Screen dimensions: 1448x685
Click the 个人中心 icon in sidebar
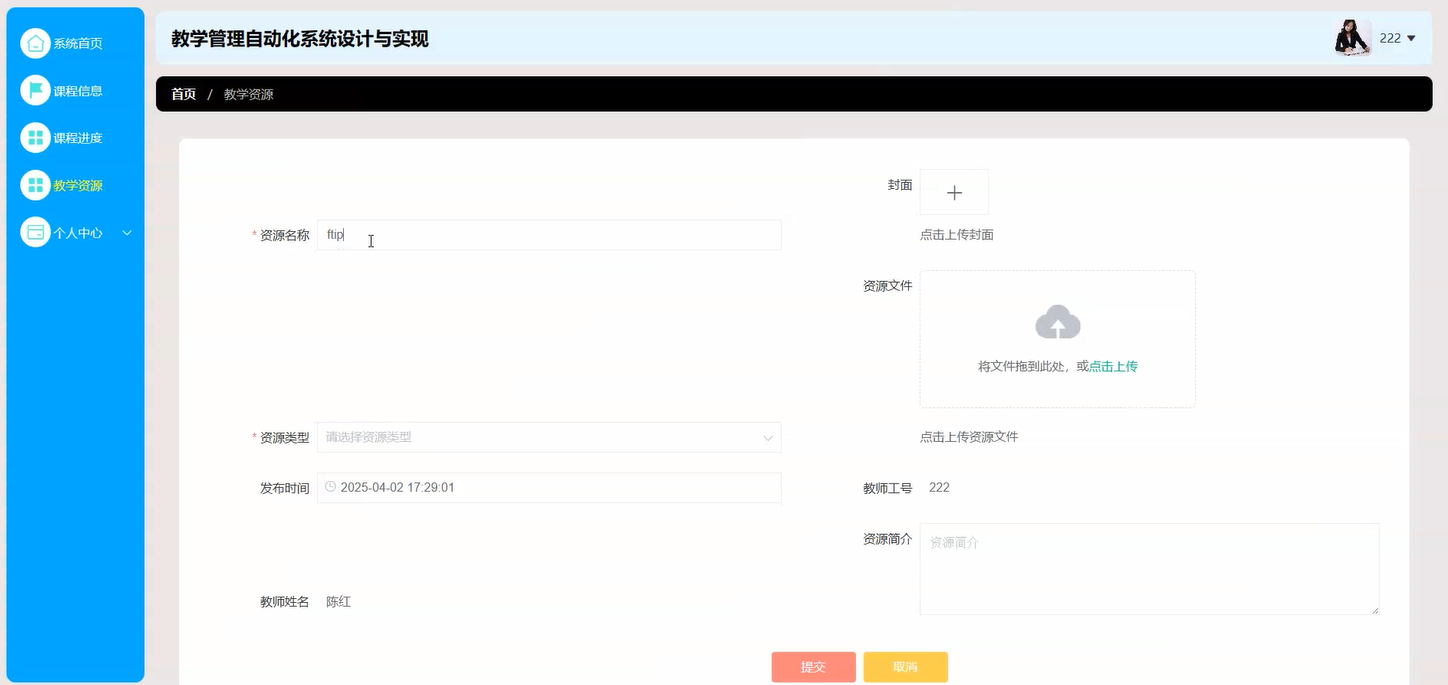[33, 232]
